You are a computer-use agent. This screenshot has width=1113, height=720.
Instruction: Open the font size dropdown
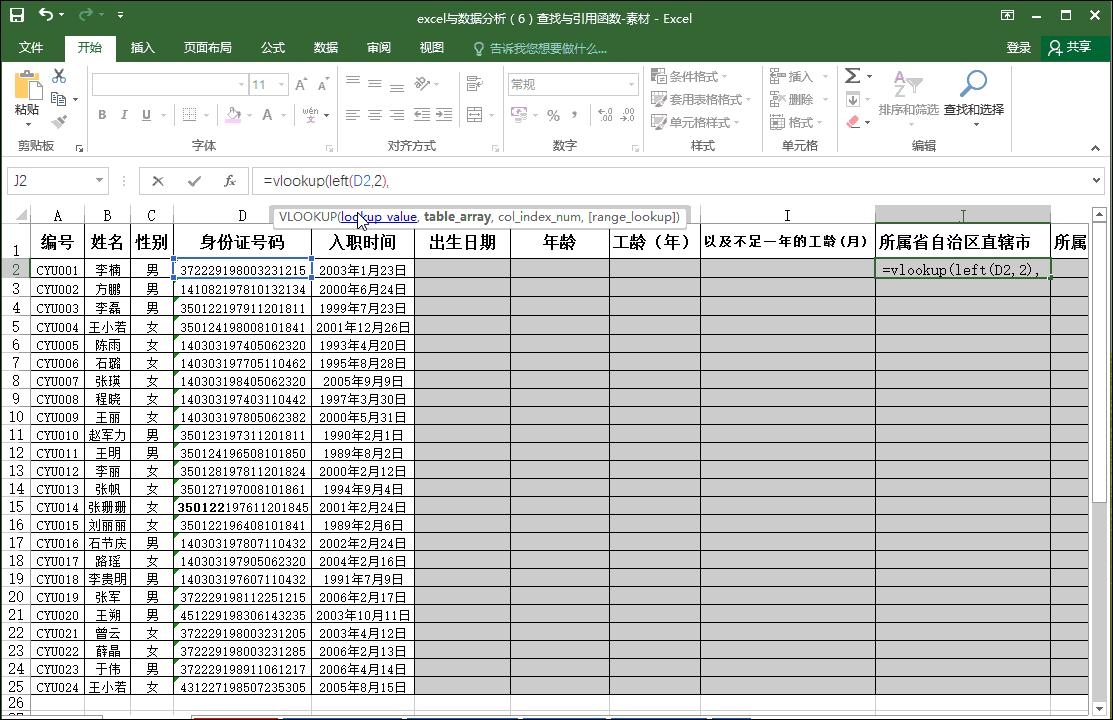tap(282, 84)
